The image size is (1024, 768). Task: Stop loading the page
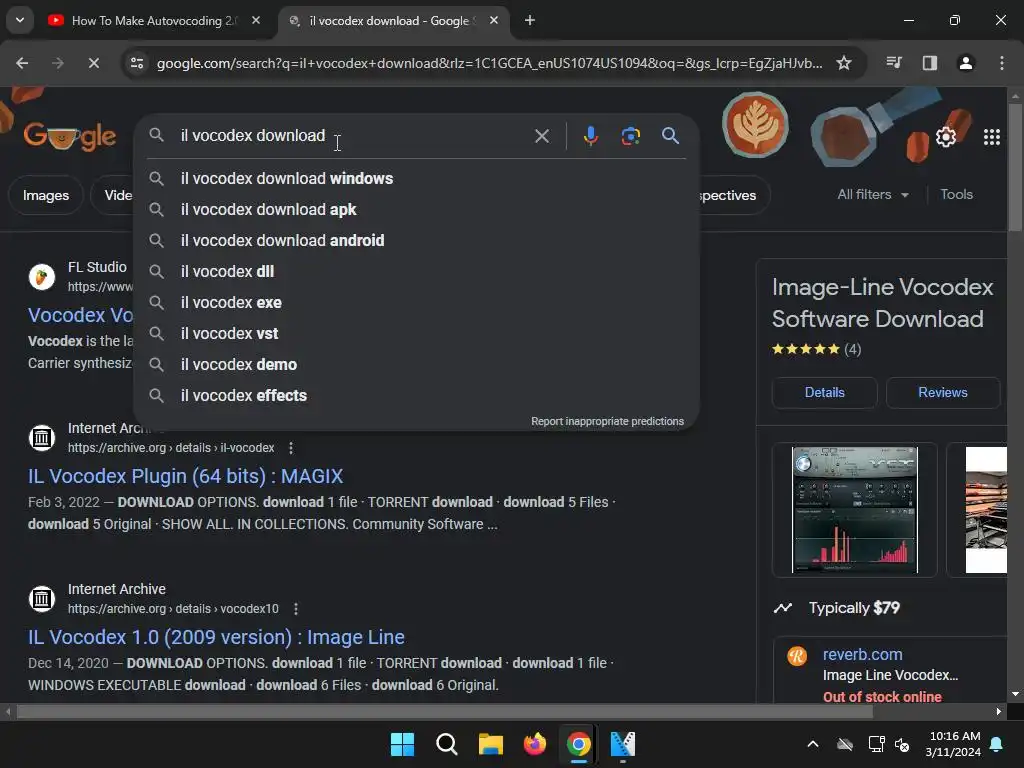click(x=93, y=63)
